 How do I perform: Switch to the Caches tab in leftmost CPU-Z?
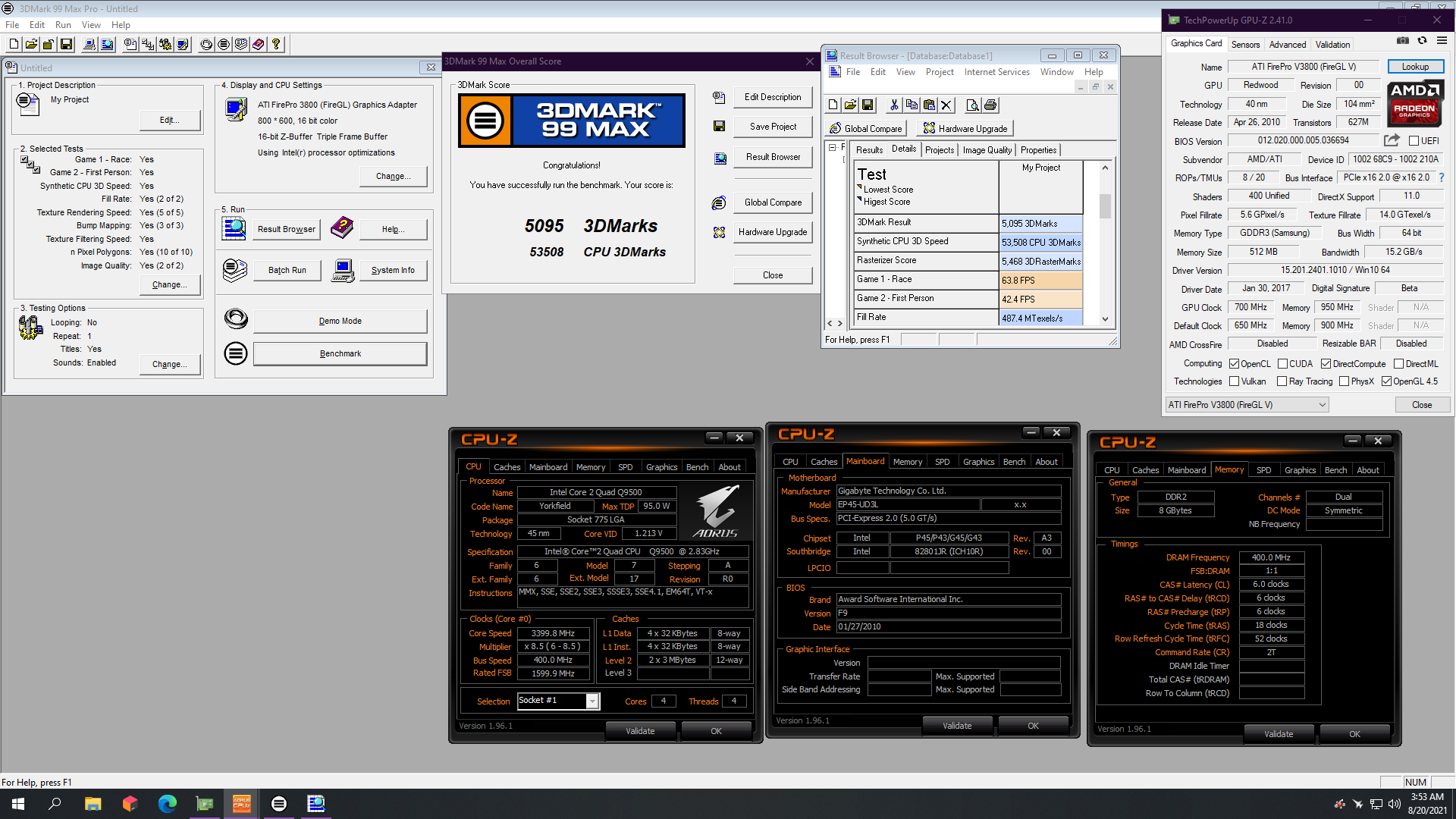pos(507,467)
